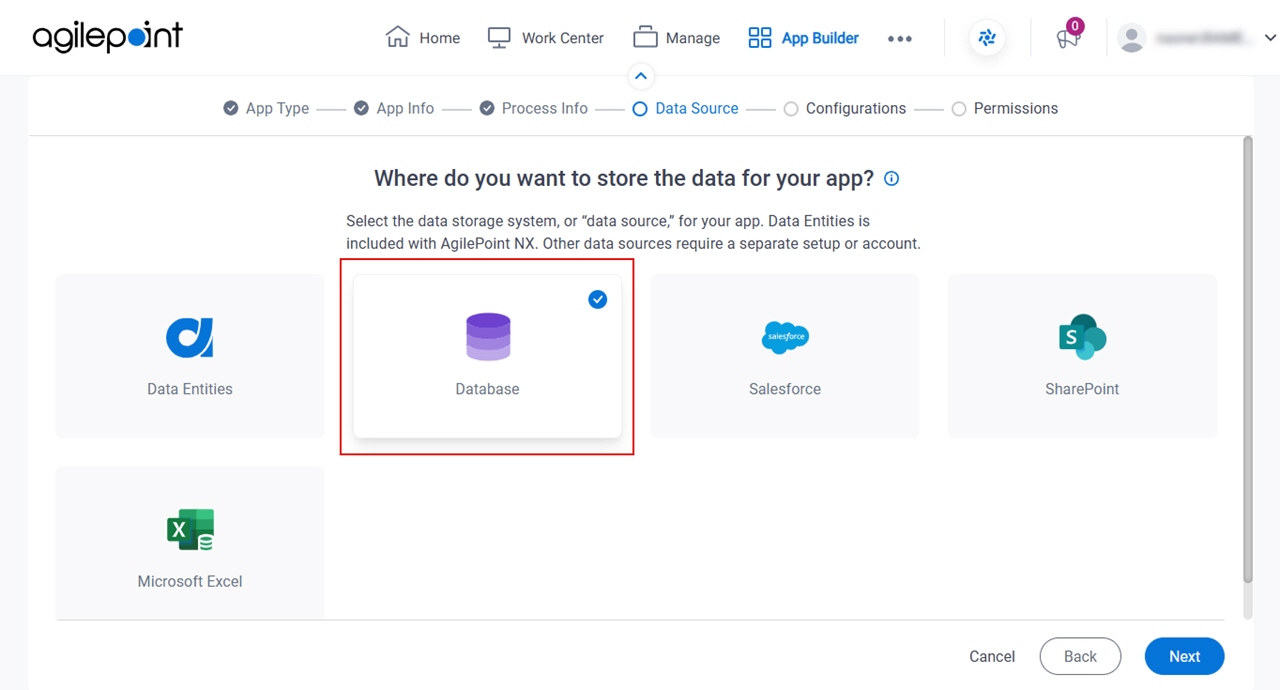Open App Builder
The height and width of the screenshot is (690, 1280).
[804, 38]
